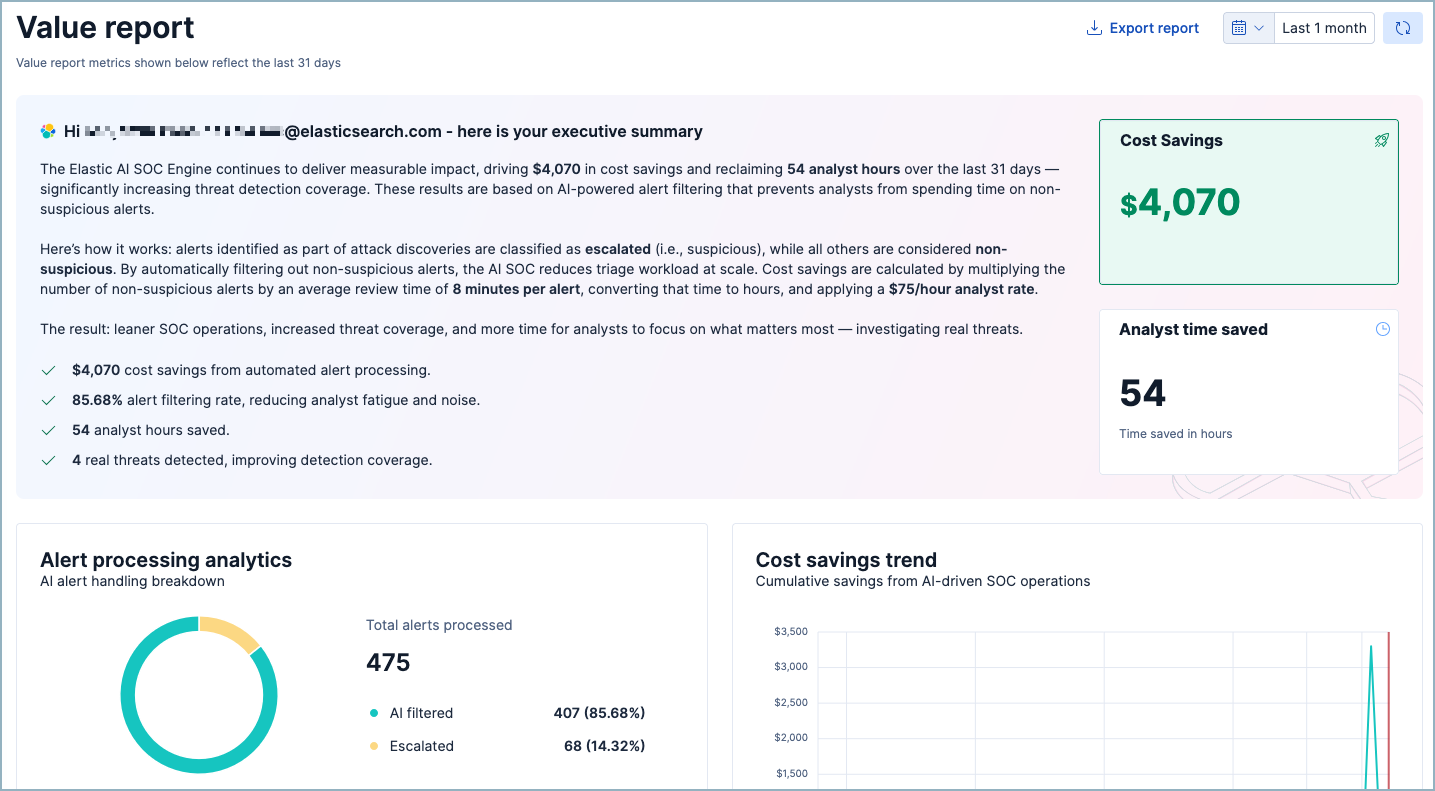Viewport: 1435px width, 791px height.
Task: Click the check beside the 85.68% filtering bullet
Action: [48, 399]
